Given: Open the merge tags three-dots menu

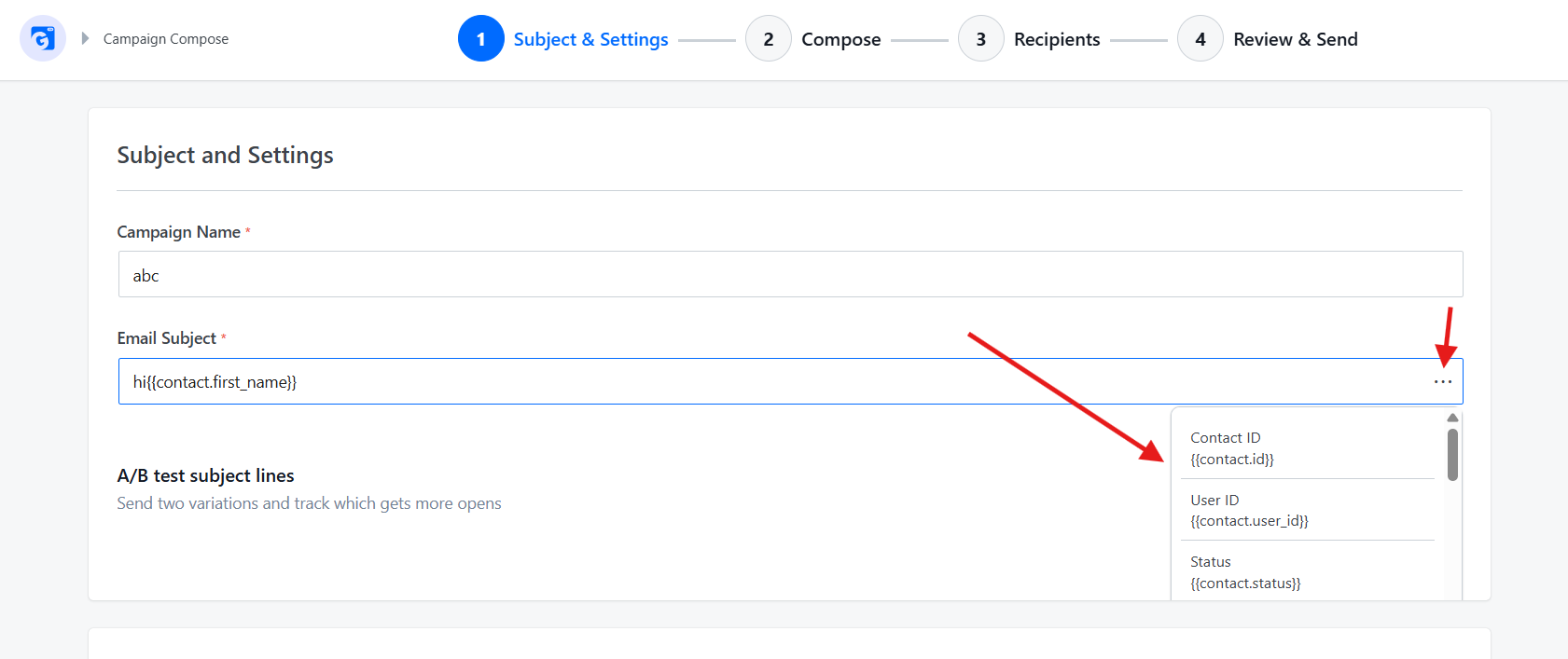Looking at the screenshot, I should coord(1443,381).
